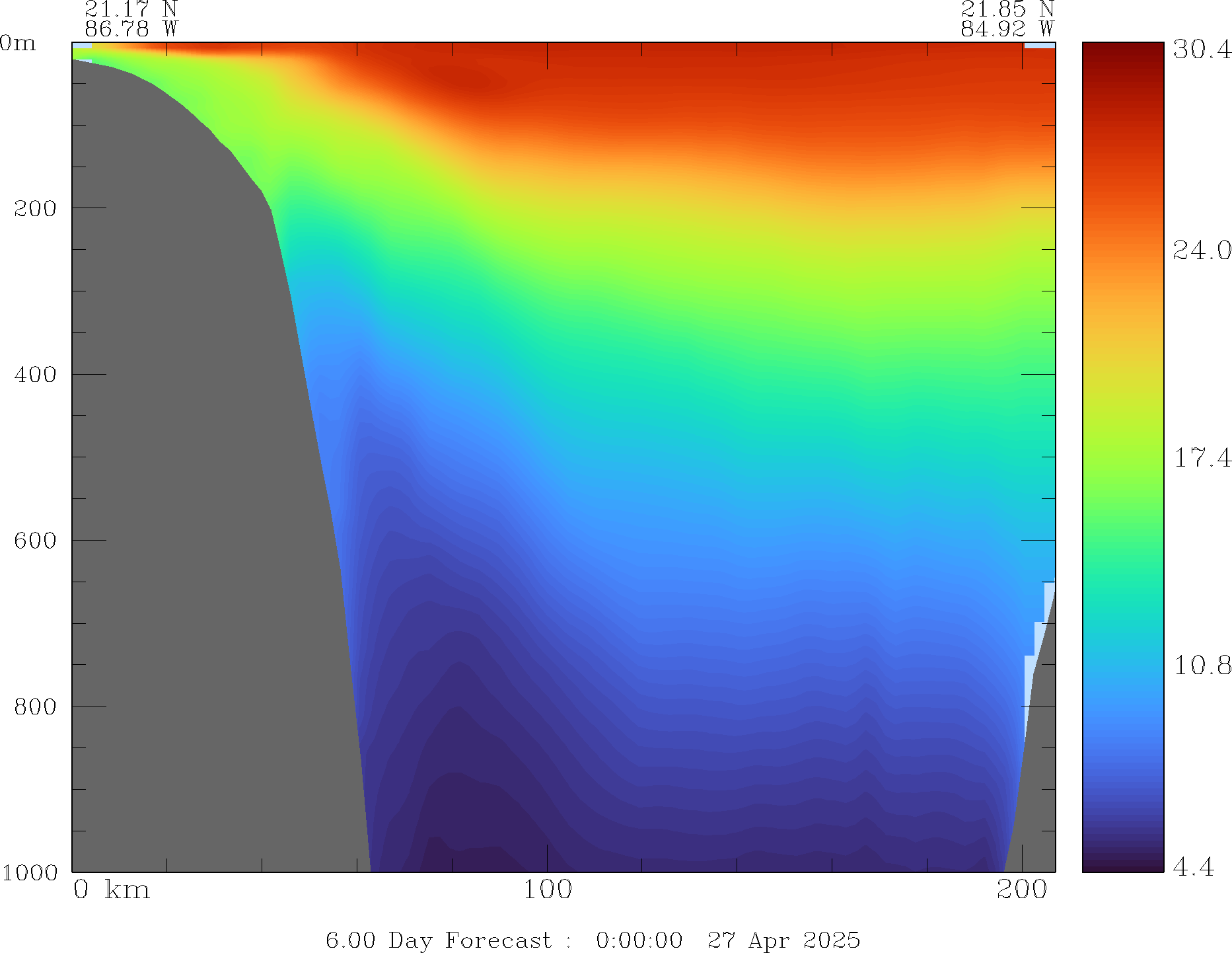Click the 17.4 colorbar tick label

(1202, 457)
